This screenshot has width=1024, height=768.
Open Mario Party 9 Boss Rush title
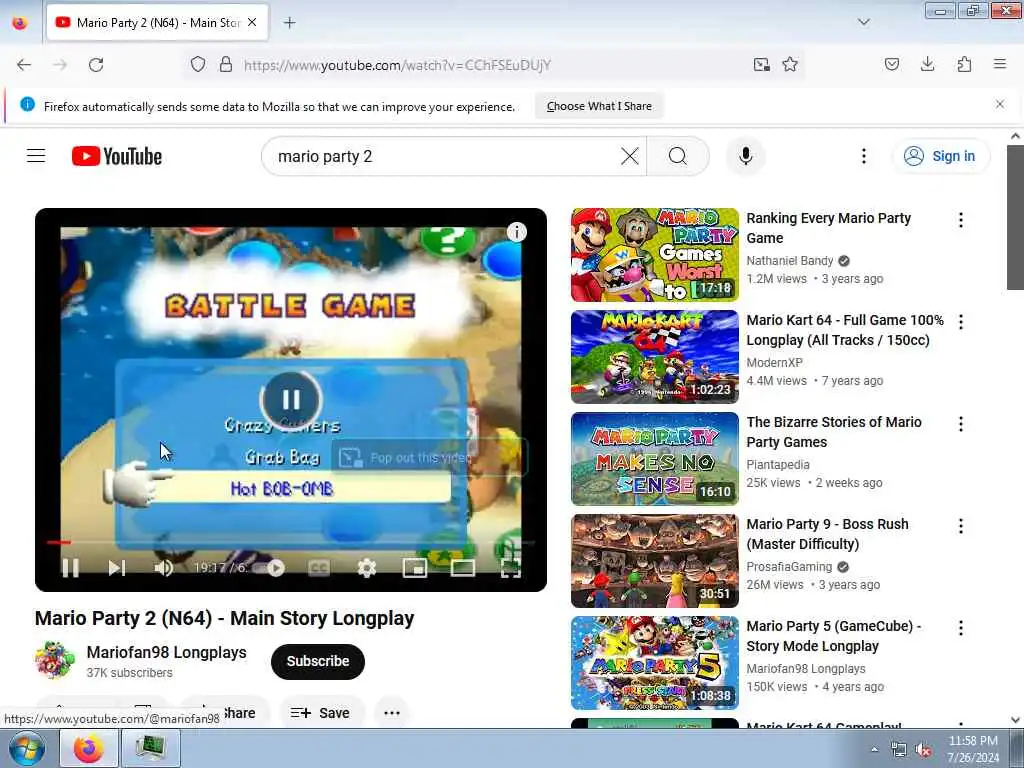[x=827, y=534]
